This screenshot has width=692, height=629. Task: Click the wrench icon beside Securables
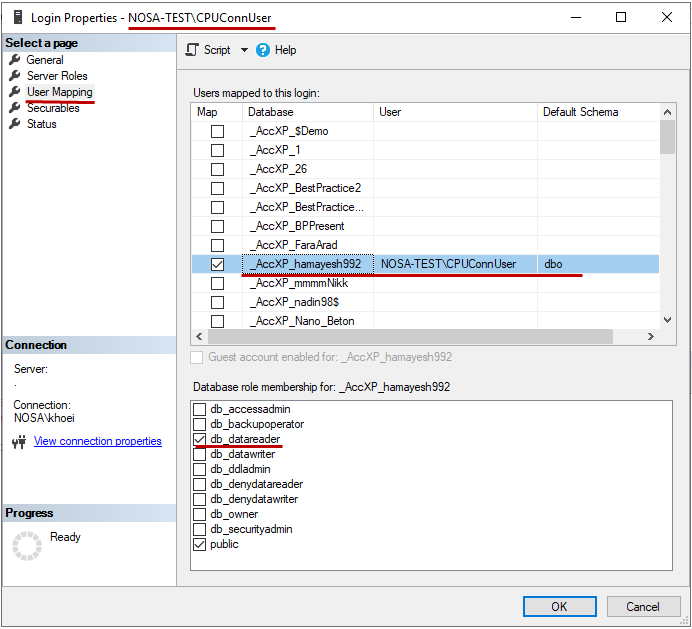coord(15,108)
